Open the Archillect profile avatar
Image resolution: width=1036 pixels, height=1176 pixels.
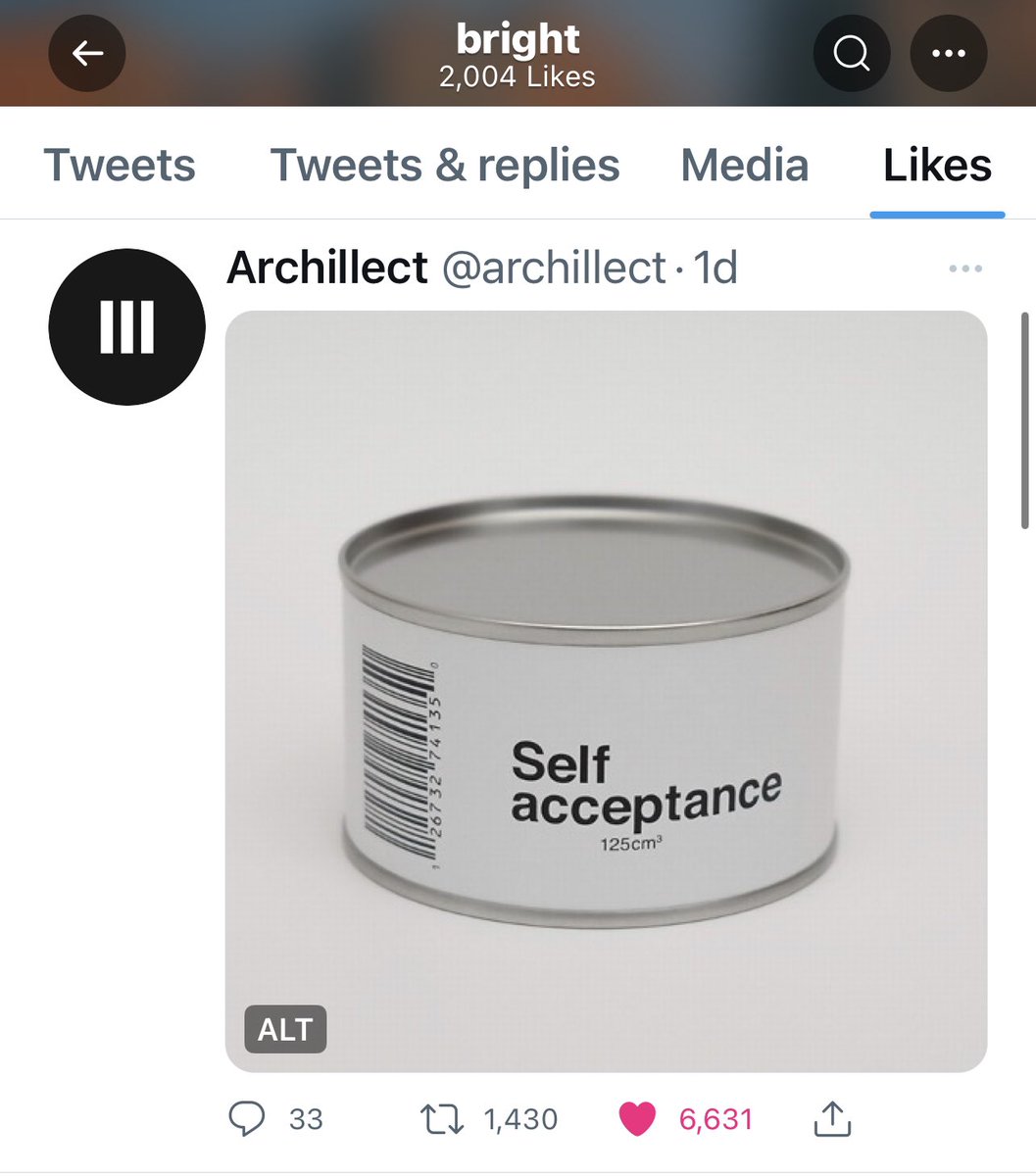tap(126, 326)
